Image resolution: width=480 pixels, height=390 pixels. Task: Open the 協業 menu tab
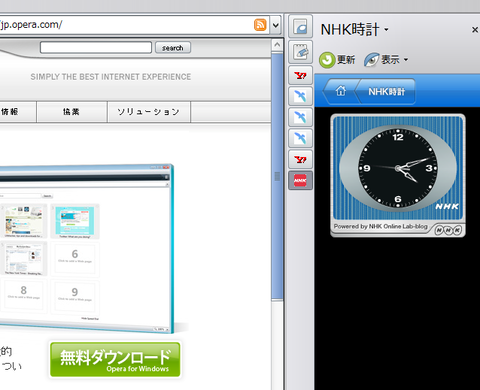point(72,112)
